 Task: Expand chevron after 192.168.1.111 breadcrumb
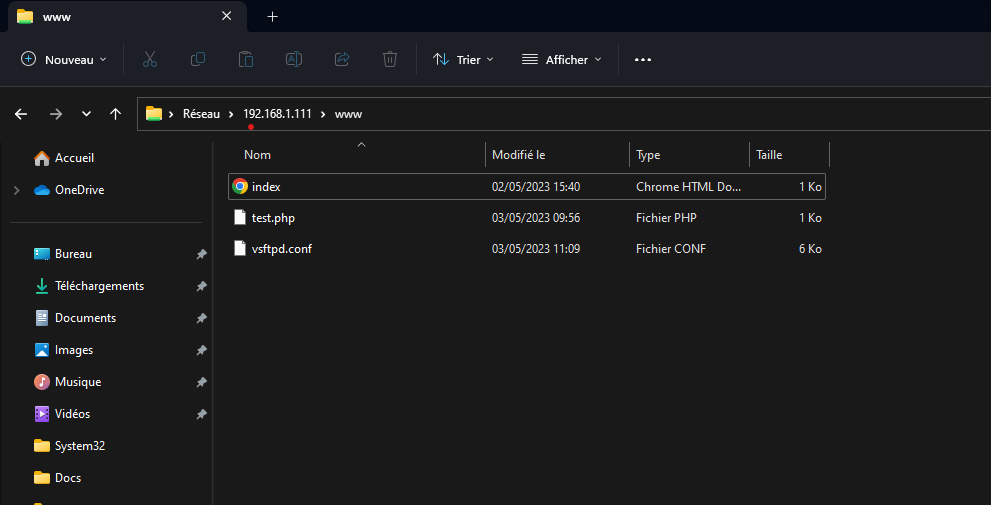323,114
